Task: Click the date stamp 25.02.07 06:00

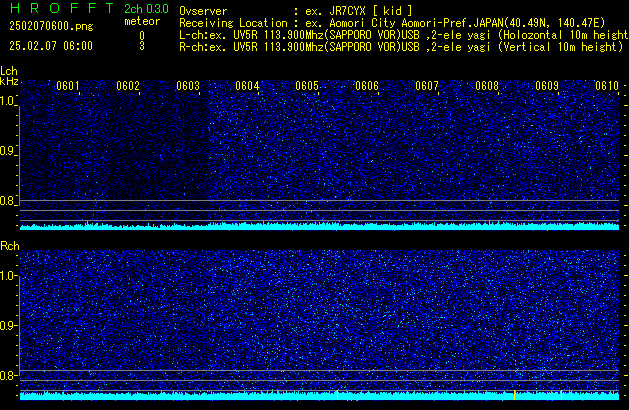Action: [51, 46]
